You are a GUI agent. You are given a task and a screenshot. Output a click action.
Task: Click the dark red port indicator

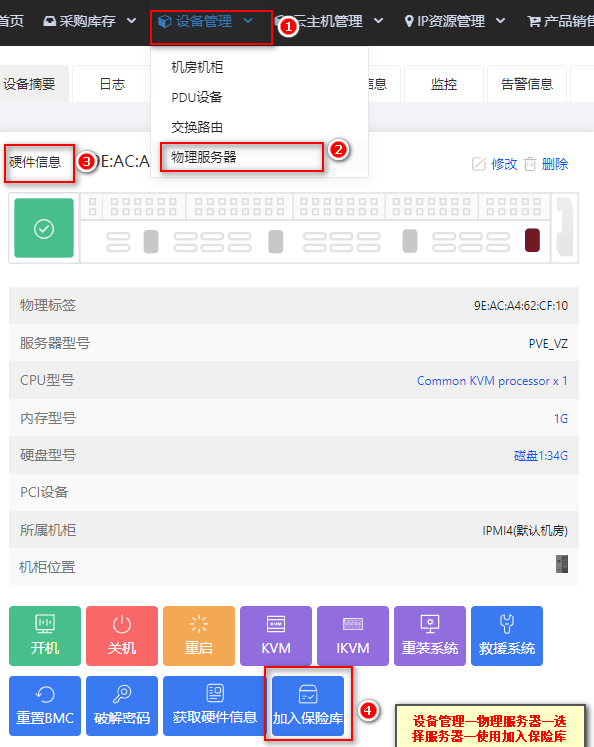point(532,240)
